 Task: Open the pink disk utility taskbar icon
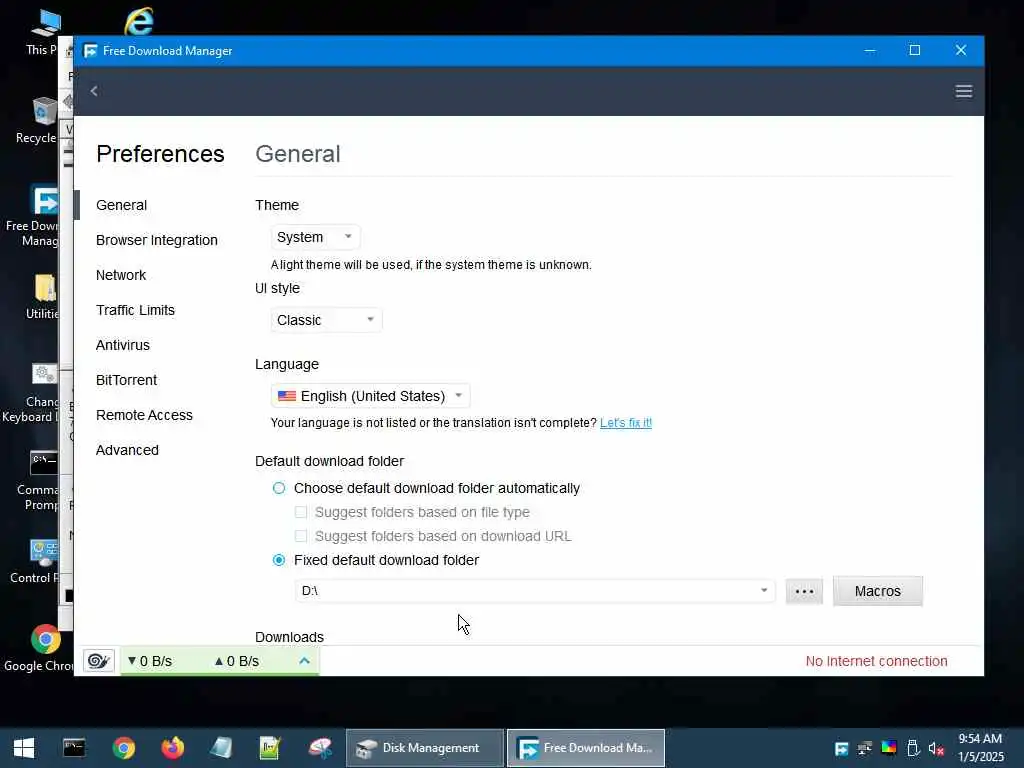pos(320,748)
